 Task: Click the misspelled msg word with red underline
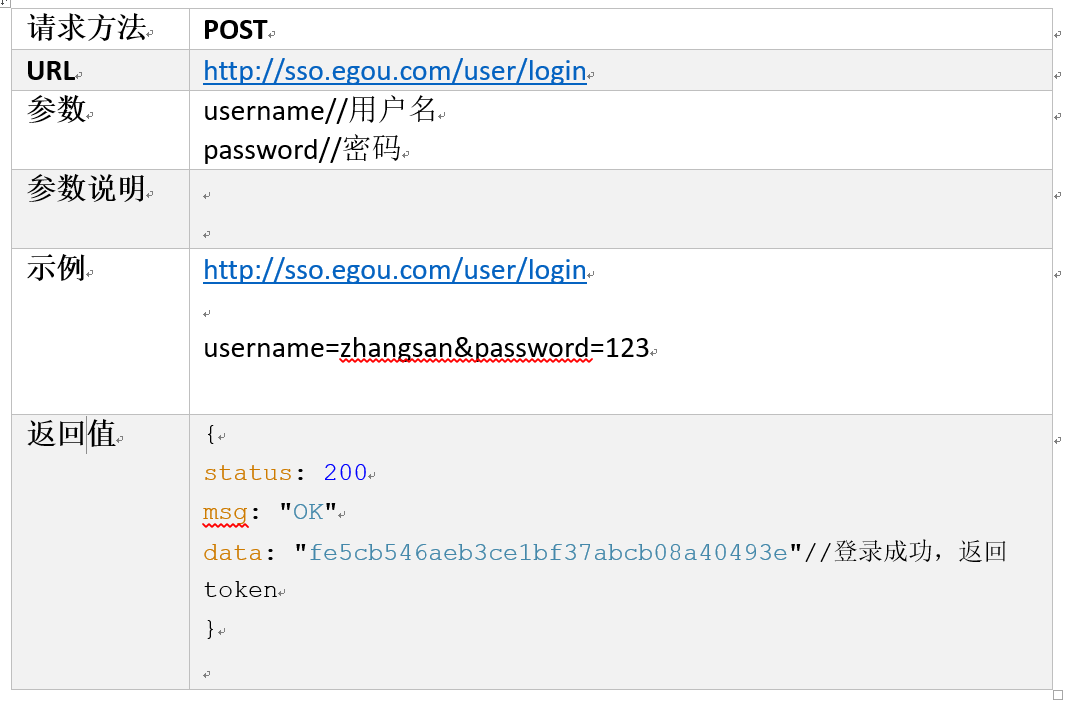tap(226, 513)
